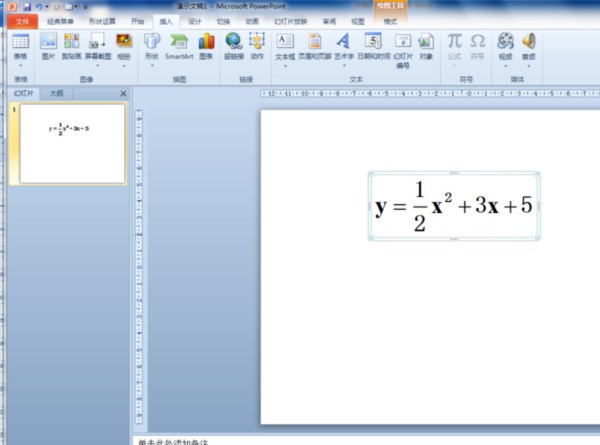Image resolution: width=600 pixels, height=445 pixels.
Task: Open the Shapes (形状) dropdown gallery
Action: pyautogui.click(x=151, y=65)
